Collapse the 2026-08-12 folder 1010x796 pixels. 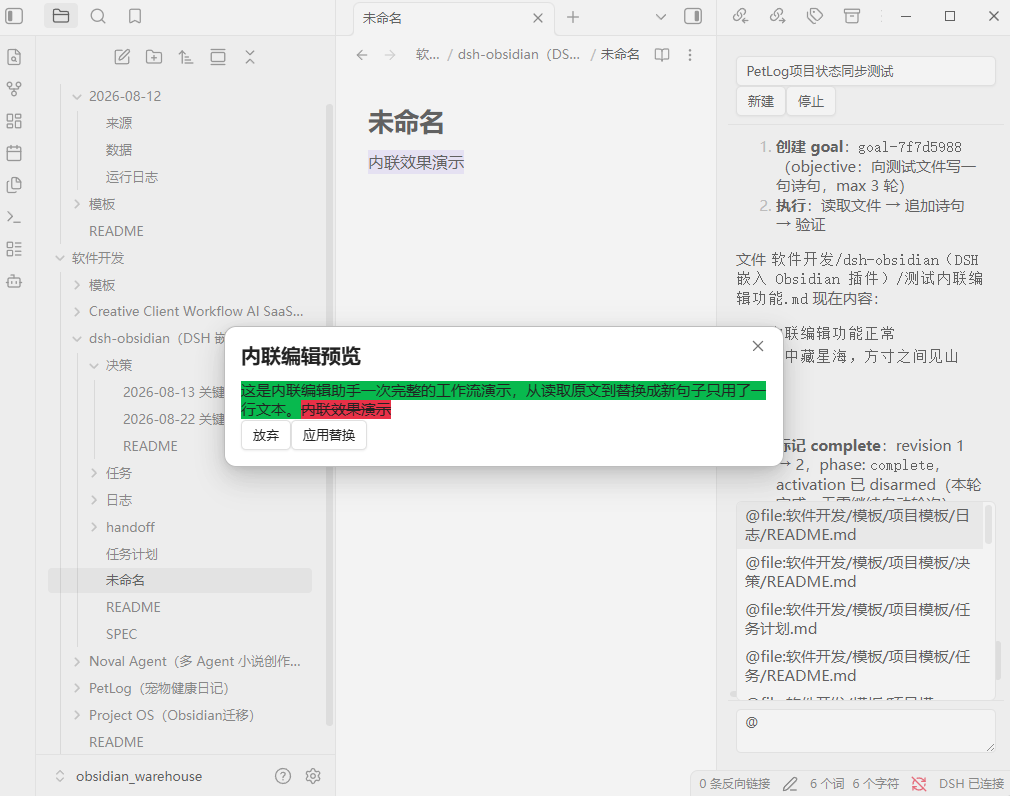(77, 97)
